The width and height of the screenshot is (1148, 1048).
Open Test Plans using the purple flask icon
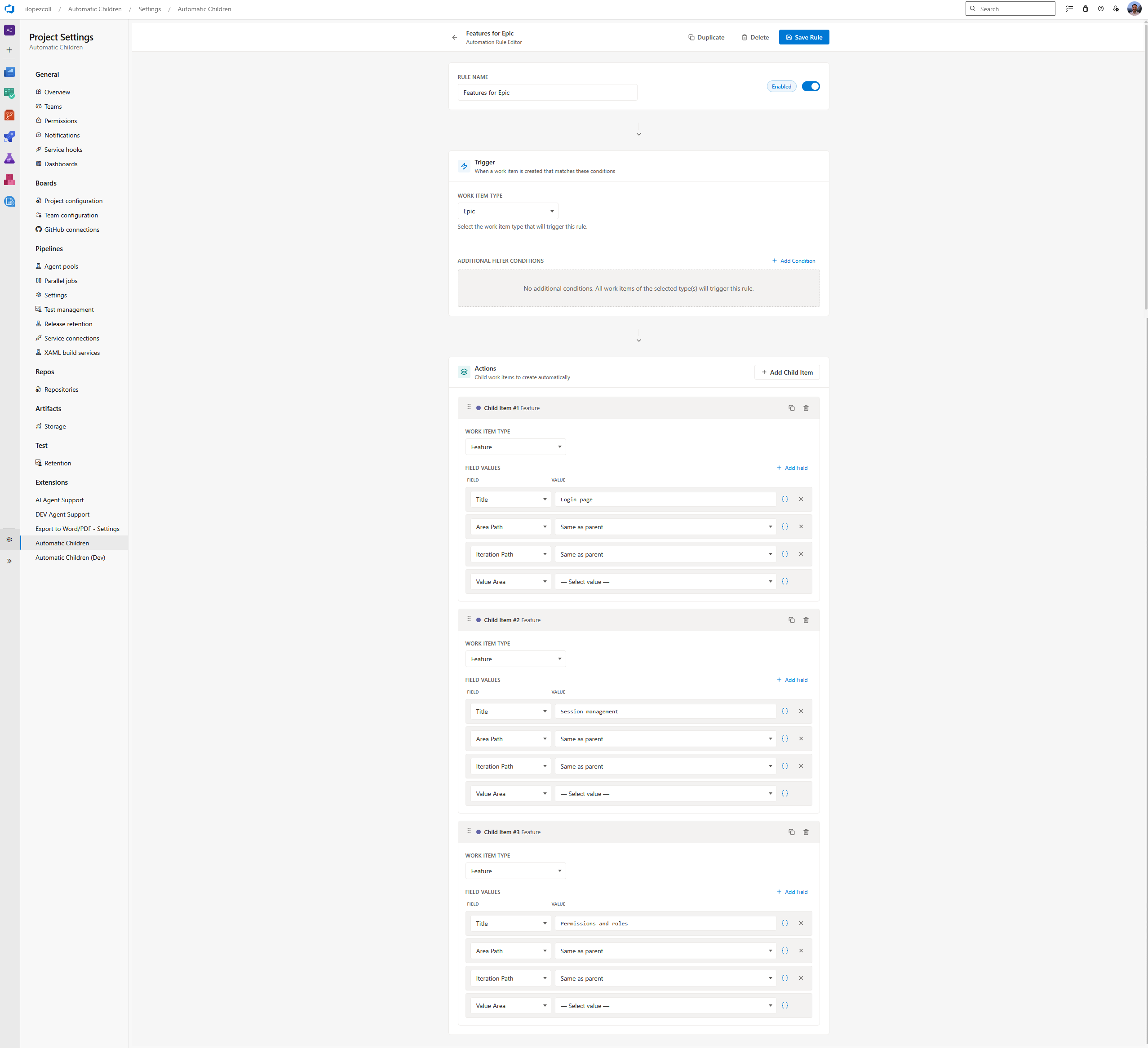coord(9,158)
